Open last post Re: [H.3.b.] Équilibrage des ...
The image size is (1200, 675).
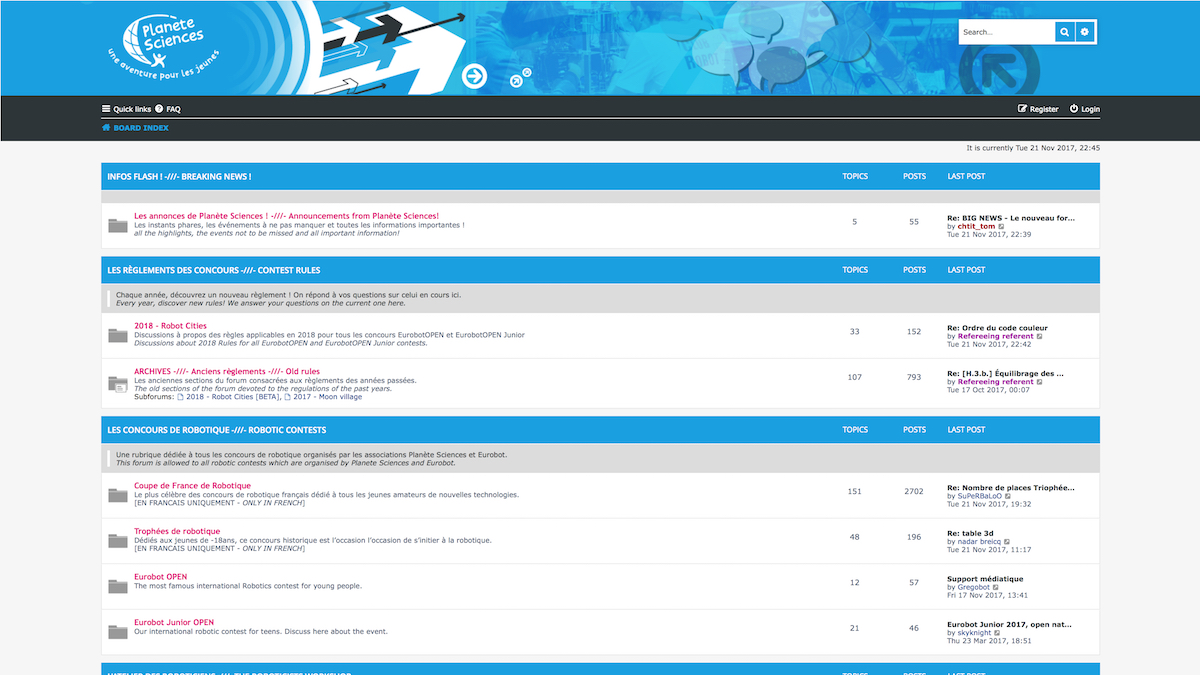1005,373
